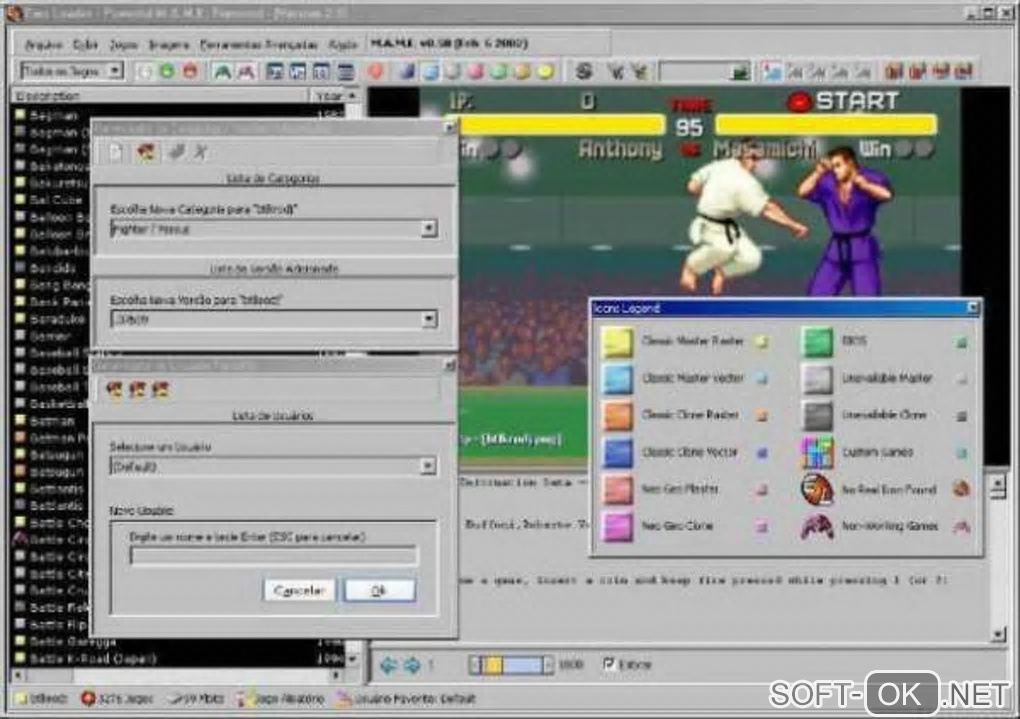This screenshot has height=719, width=1020.
Task: Click the fighter character icon in category dialog
Action: coord(146,152)
